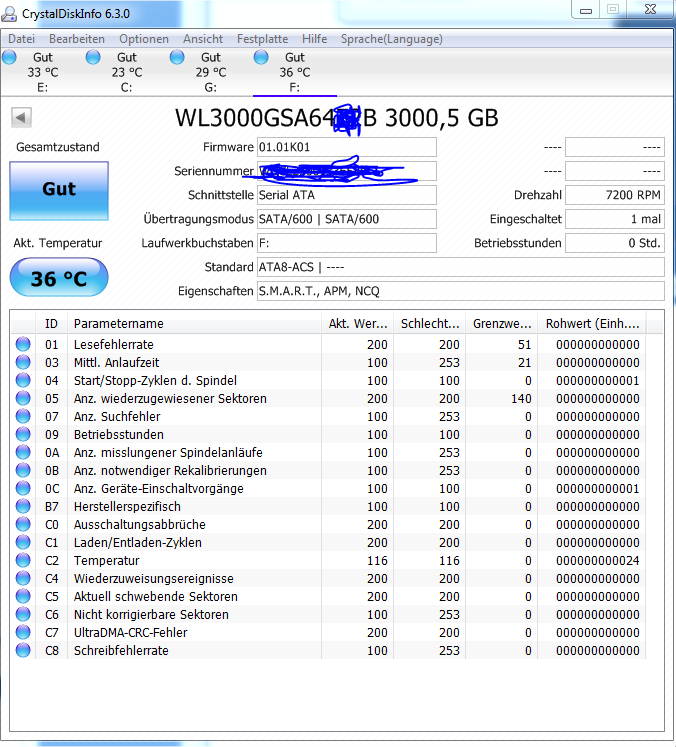The width and height of the screenshot is (676, 747).
Task: Click the Schlecht... column header
Action: [x=430, y=323]
